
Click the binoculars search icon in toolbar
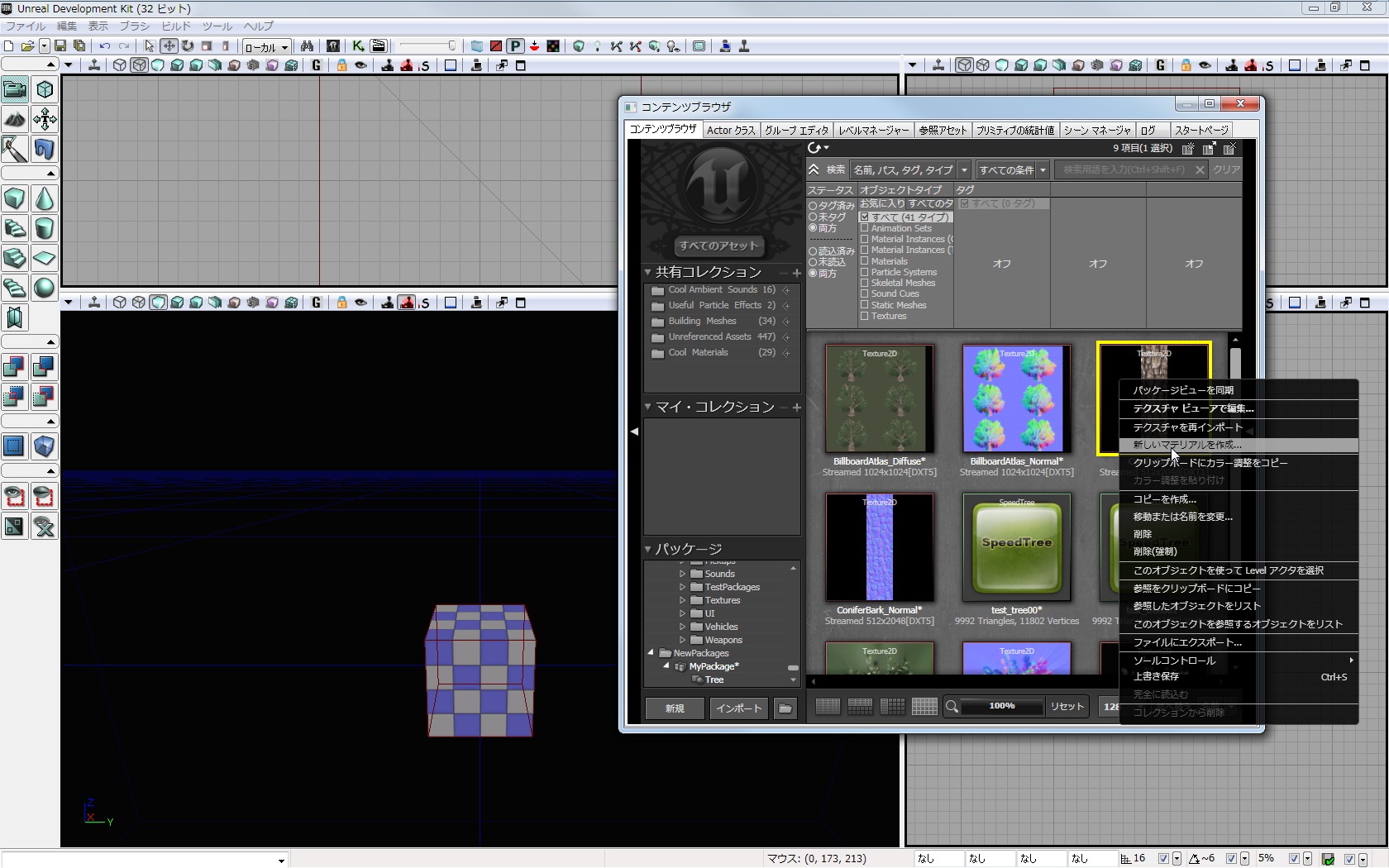pos(307,46)
